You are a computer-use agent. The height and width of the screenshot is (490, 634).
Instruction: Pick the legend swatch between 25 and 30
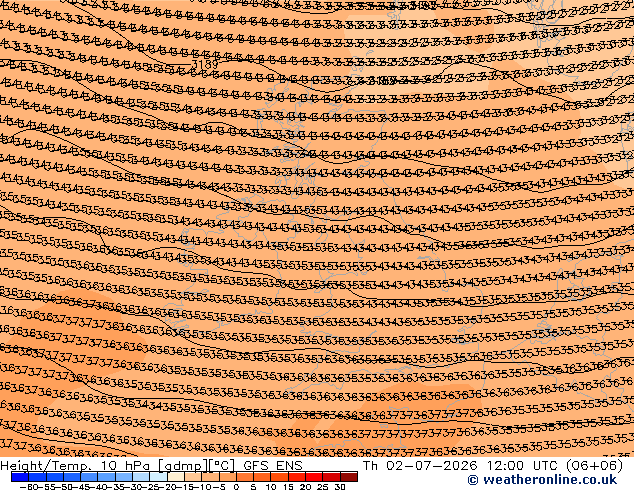[331, 477]
